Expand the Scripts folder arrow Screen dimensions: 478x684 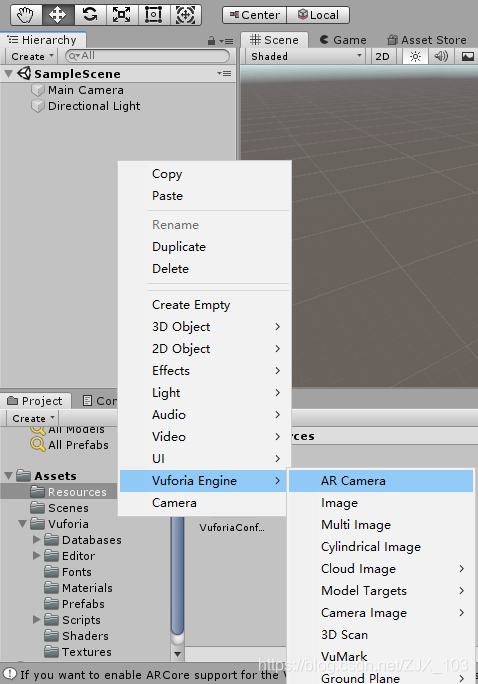pos(37,620)
